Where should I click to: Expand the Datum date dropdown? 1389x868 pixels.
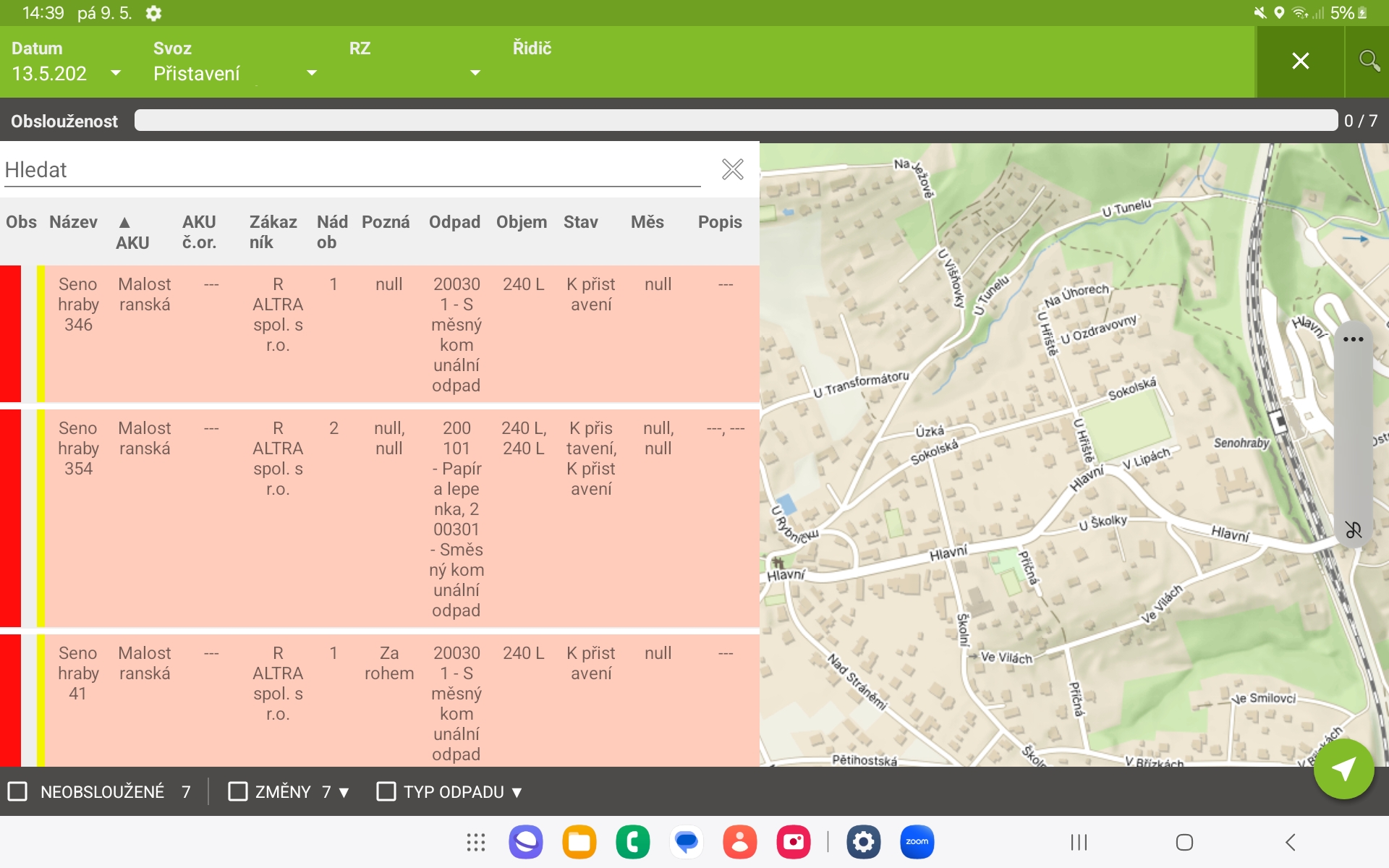(x=116, y=73)
